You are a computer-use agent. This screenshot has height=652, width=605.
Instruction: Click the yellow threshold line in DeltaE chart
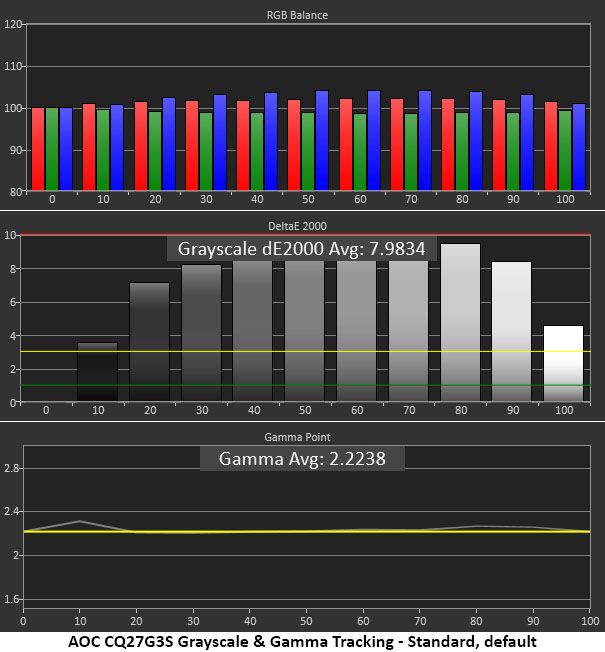click(305, 352)
